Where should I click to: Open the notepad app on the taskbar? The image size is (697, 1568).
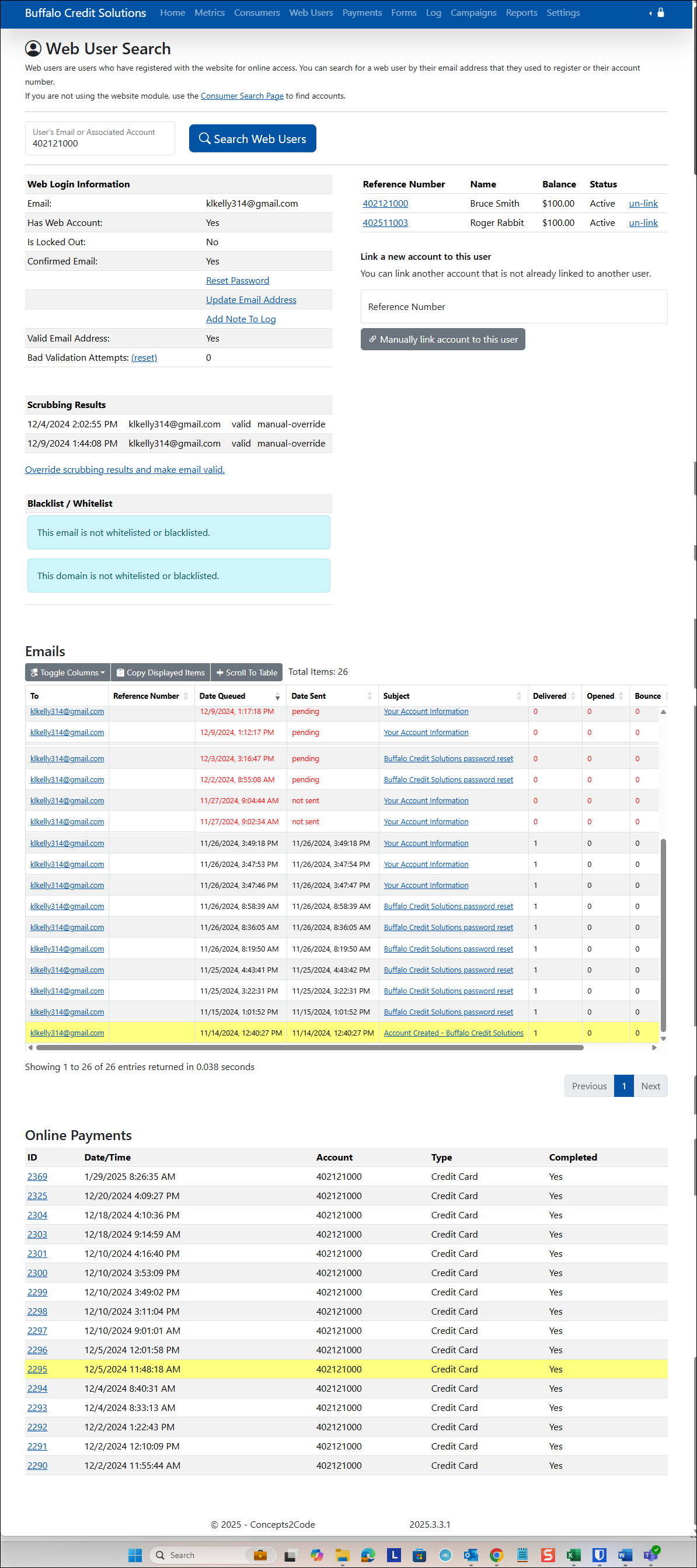(x=522, y=1555)
